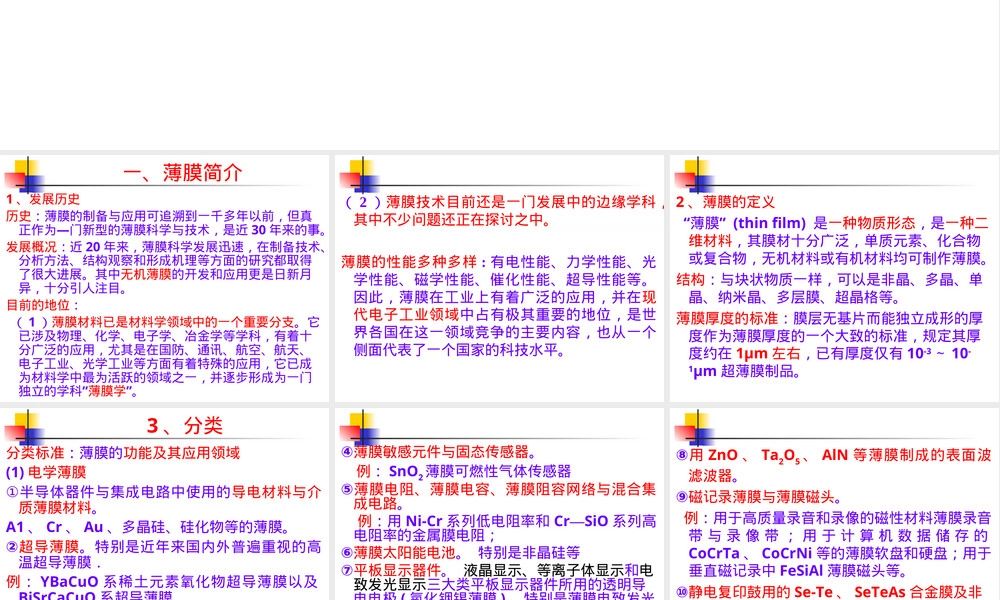Image resolution: width=1000 pixels, height=600 pixels.
Task: Click the item ⑨磁记录薄膜与薄膜磁头。
Action: [x=759, y=497]
